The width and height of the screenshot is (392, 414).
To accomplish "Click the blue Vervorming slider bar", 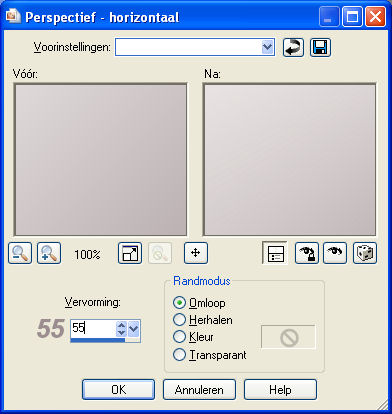I will (x=98, y=340).
